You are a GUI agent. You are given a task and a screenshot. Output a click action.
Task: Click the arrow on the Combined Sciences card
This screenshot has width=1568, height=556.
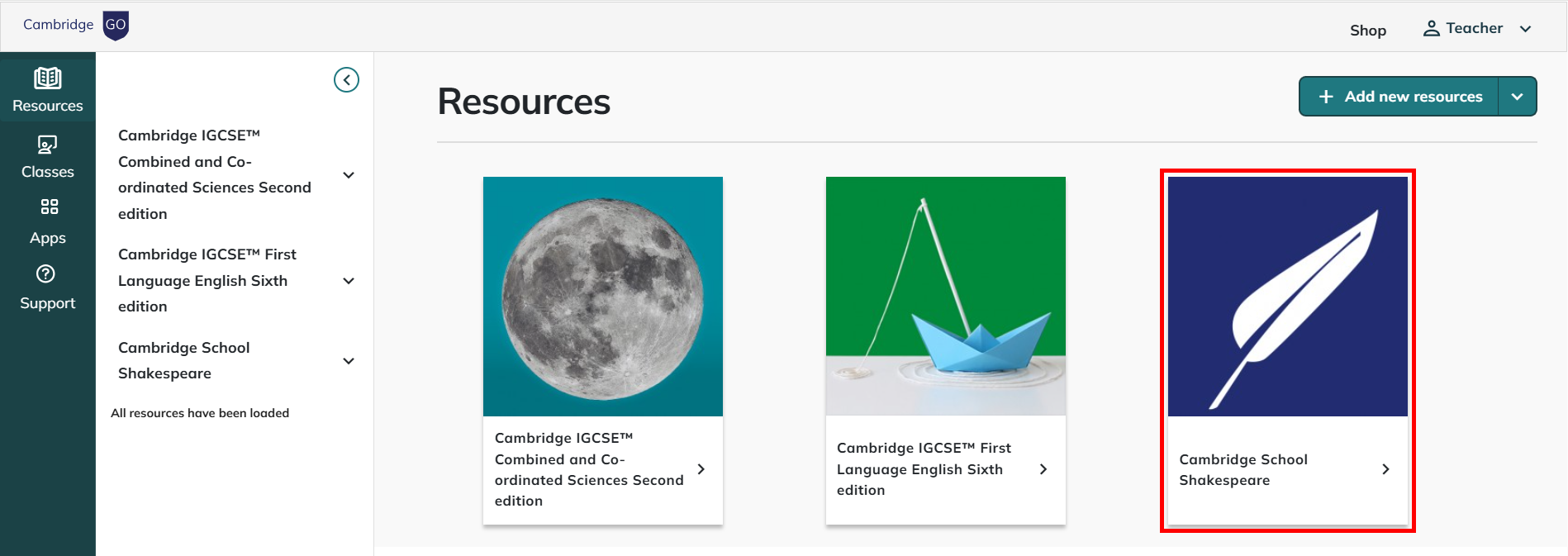click(701, 469)
